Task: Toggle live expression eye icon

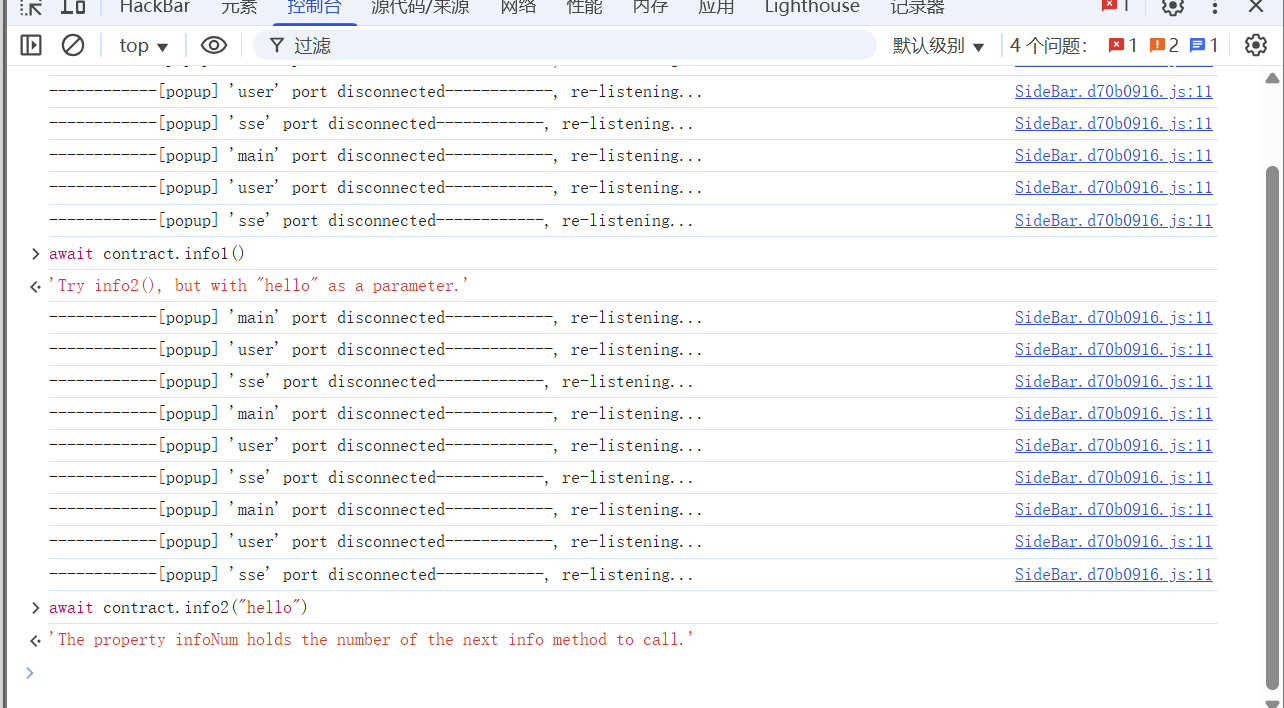Action: point(214,45)
